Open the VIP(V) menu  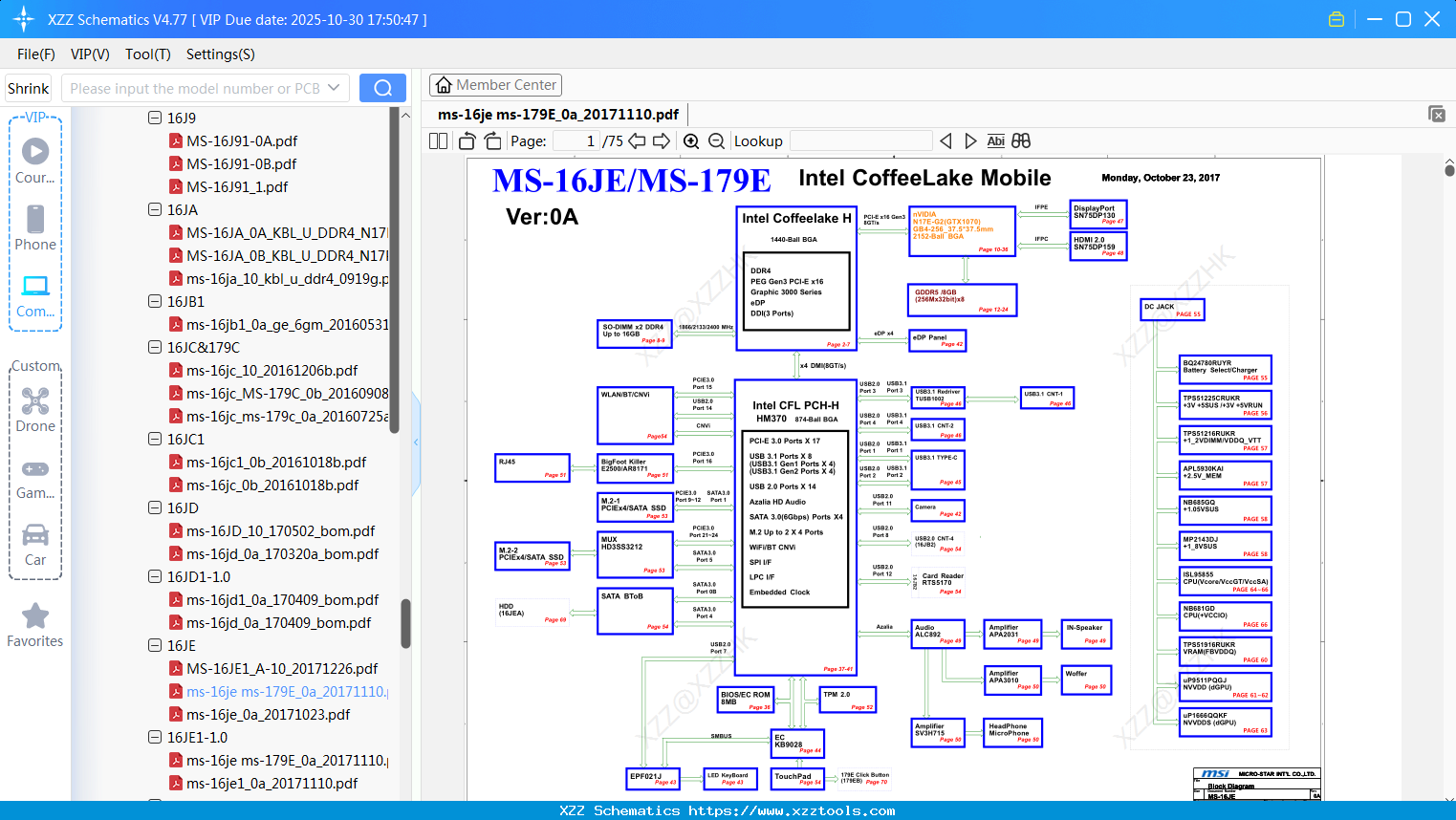tap(90, 54)
